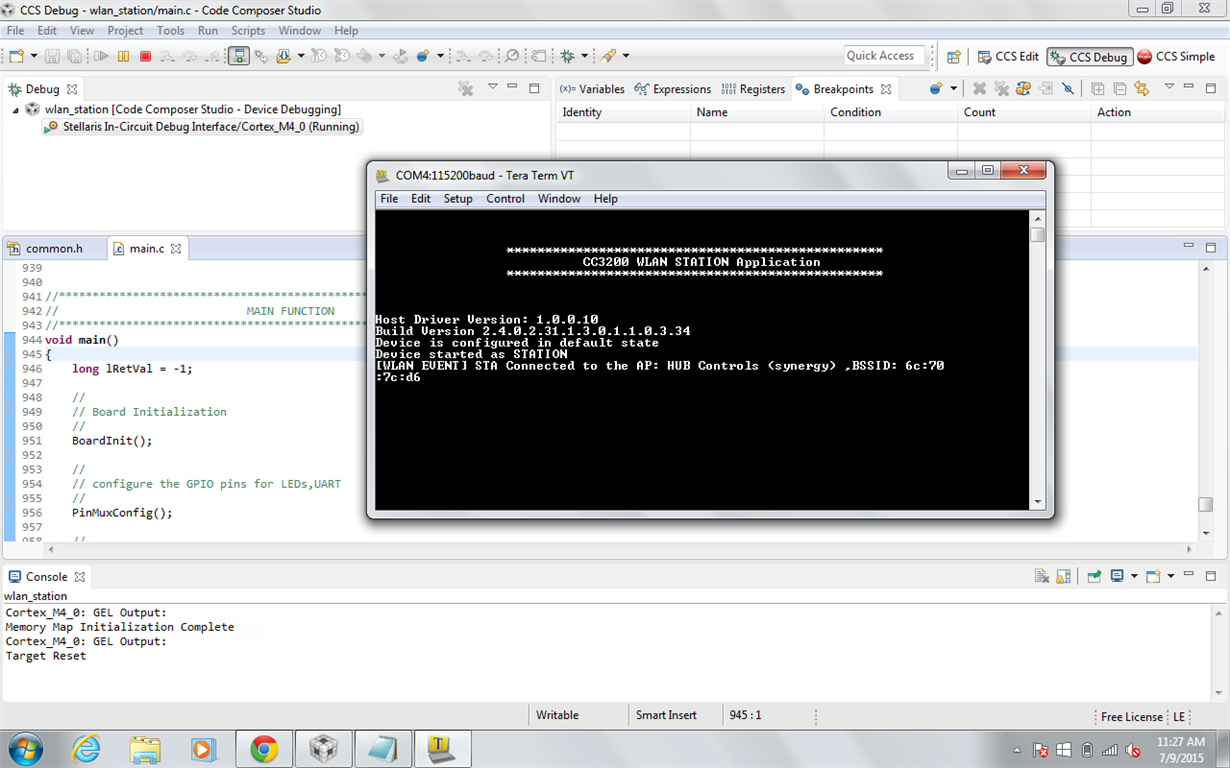Open Breakpoints view menu triangle
Image resolution: width=1230 pixels, height=768 pixels.
coord(1169,87)
